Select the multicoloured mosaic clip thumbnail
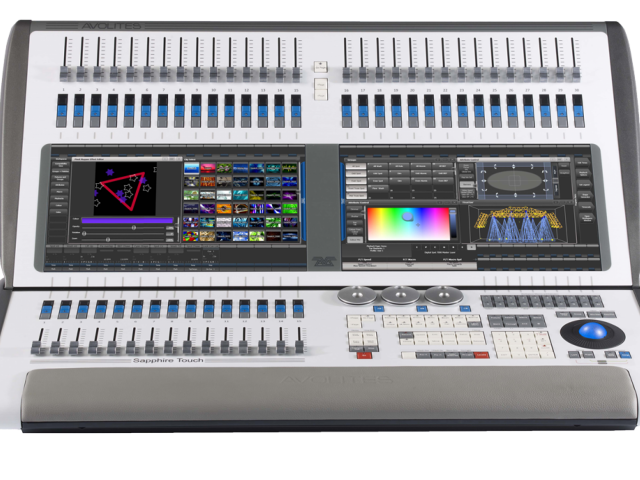This screenshot has height=480, width=640. click(x=191, y=236)
